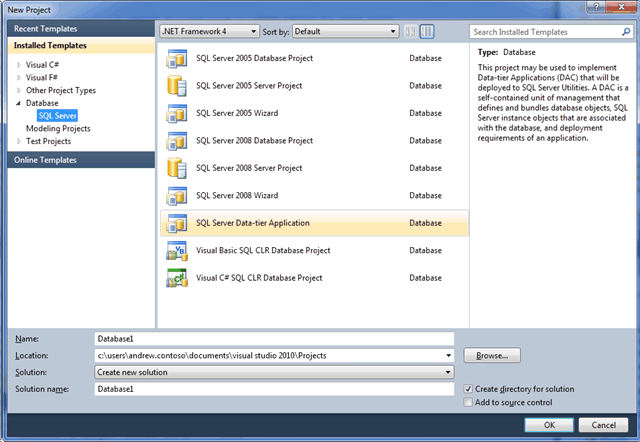The height and width of the screenshot is (442, 640).
Task: Click Test Projects label in tree
Action: pos(49,141)
